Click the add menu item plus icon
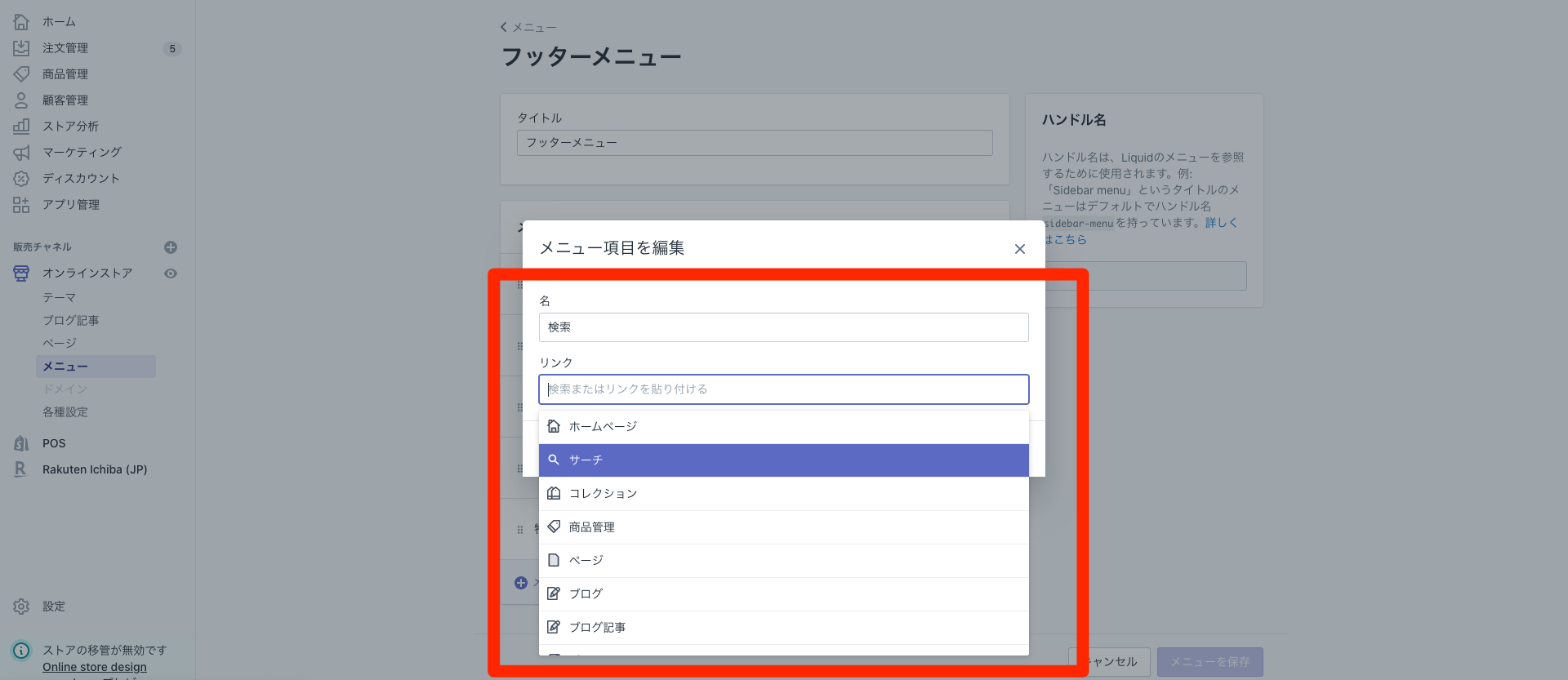Screen dimensions: 1568x680 click(521, 583)
